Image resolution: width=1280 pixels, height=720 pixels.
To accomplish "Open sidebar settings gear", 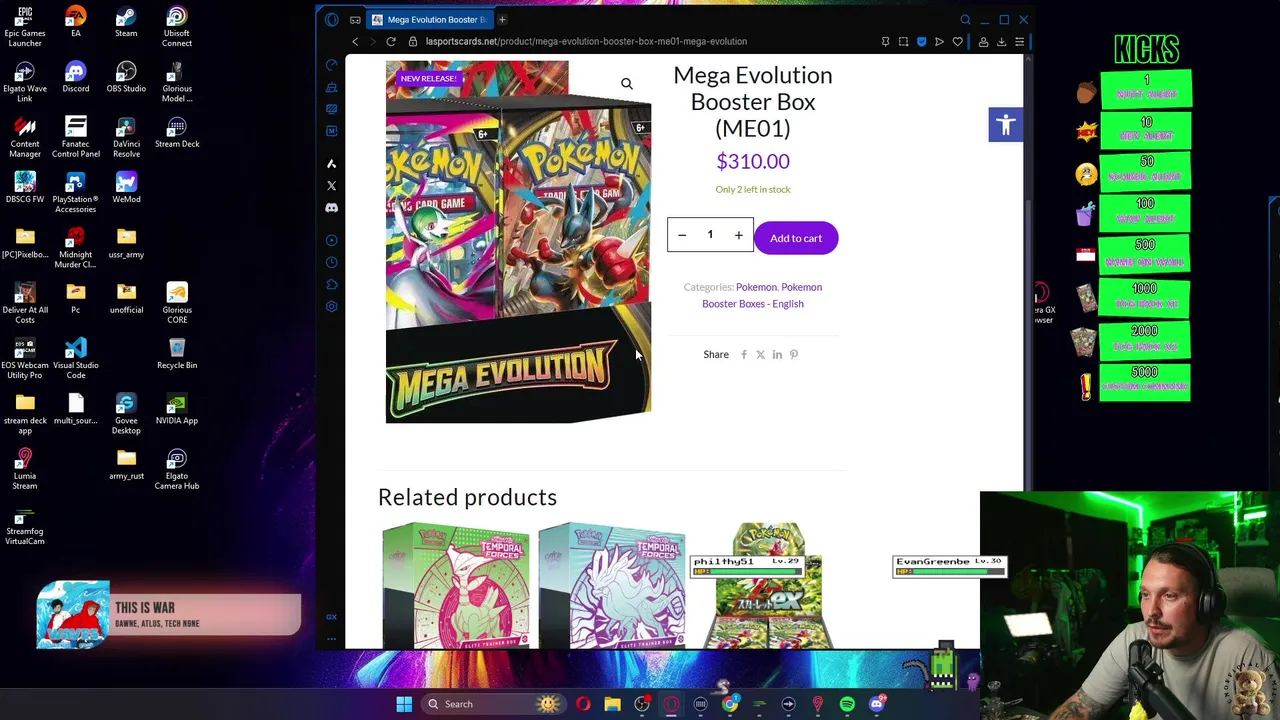I will coord(332,306).
